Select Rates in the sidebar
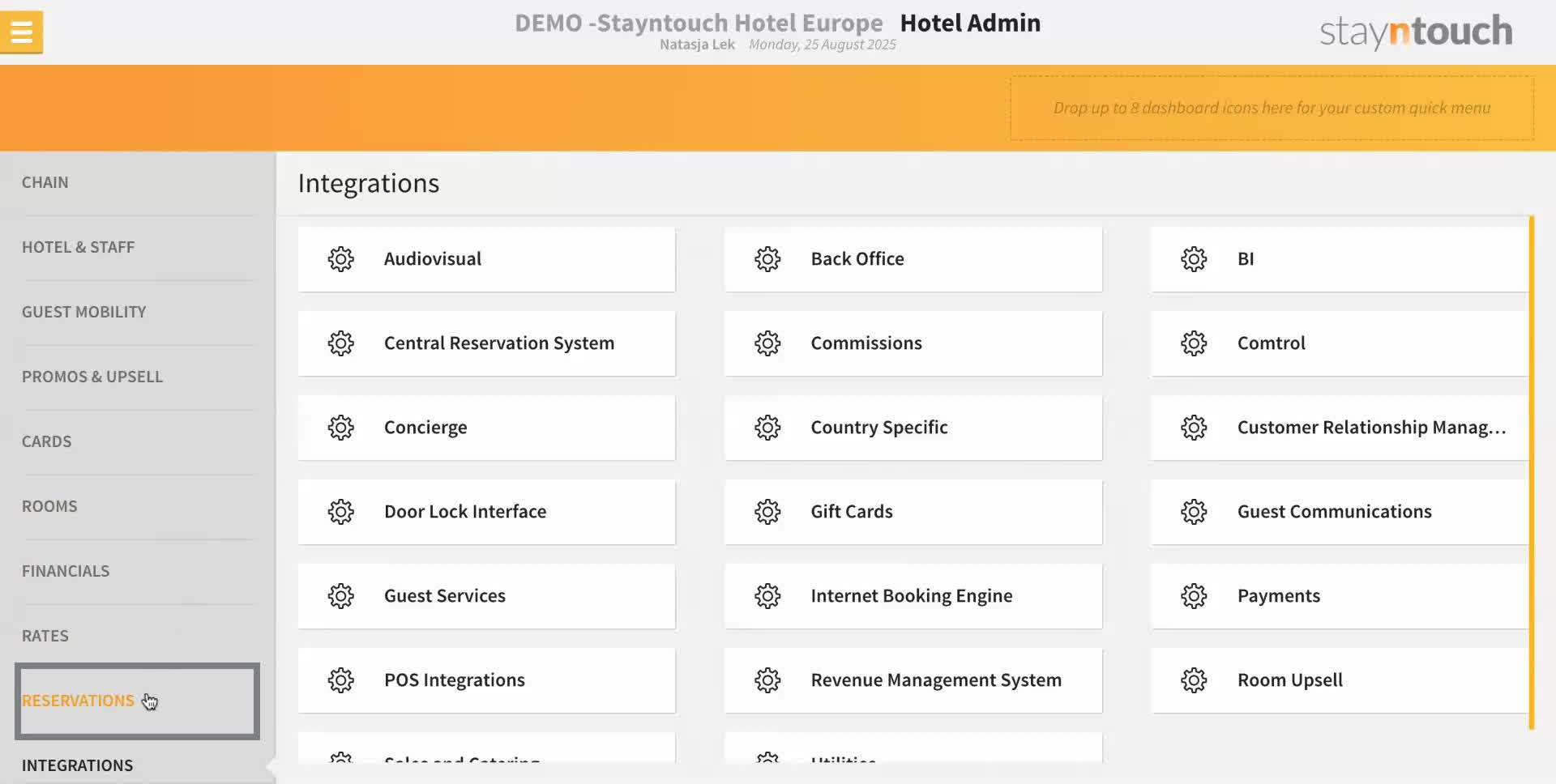 45,636
